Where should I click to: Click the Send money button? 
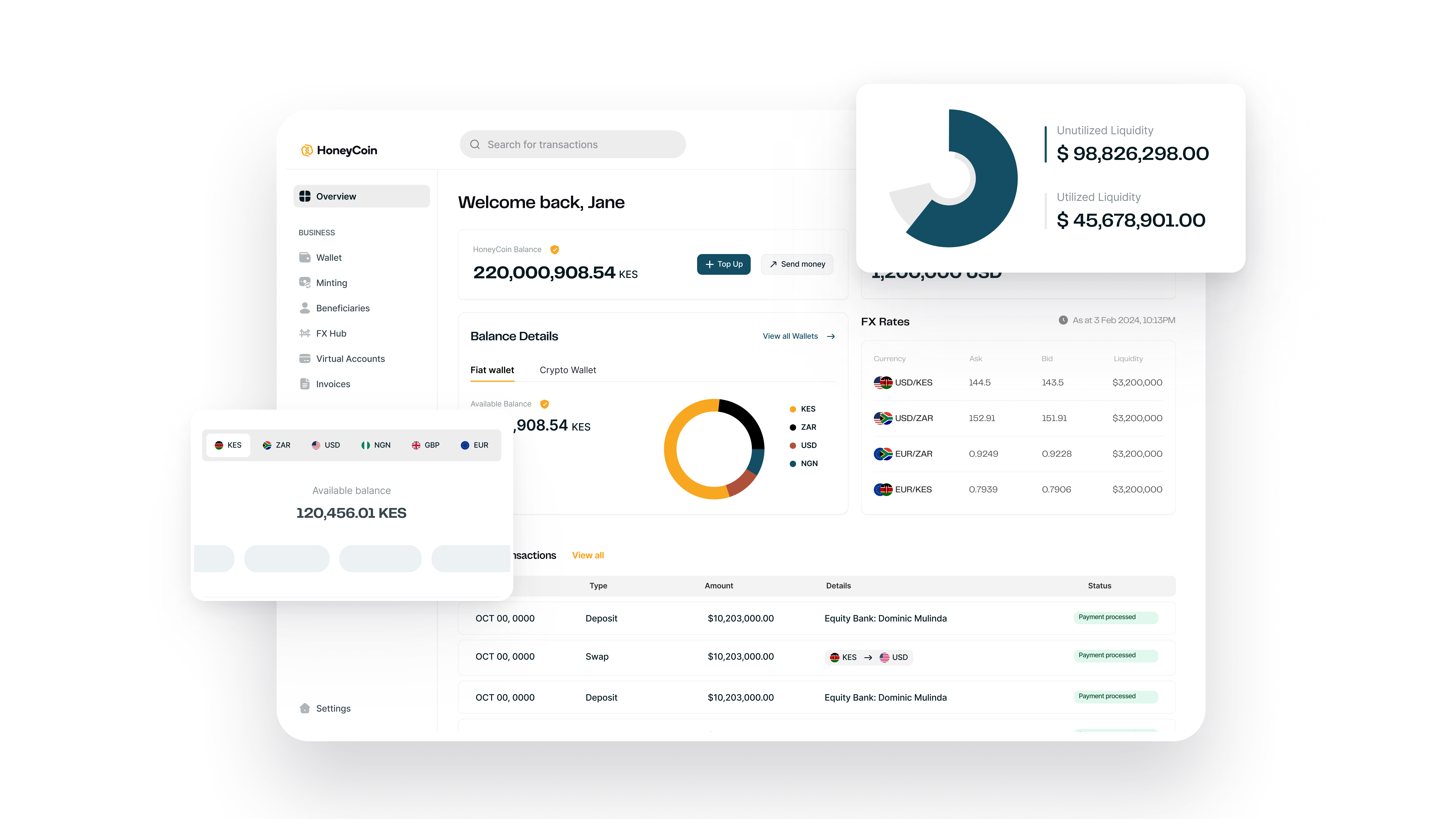(797, 264)
